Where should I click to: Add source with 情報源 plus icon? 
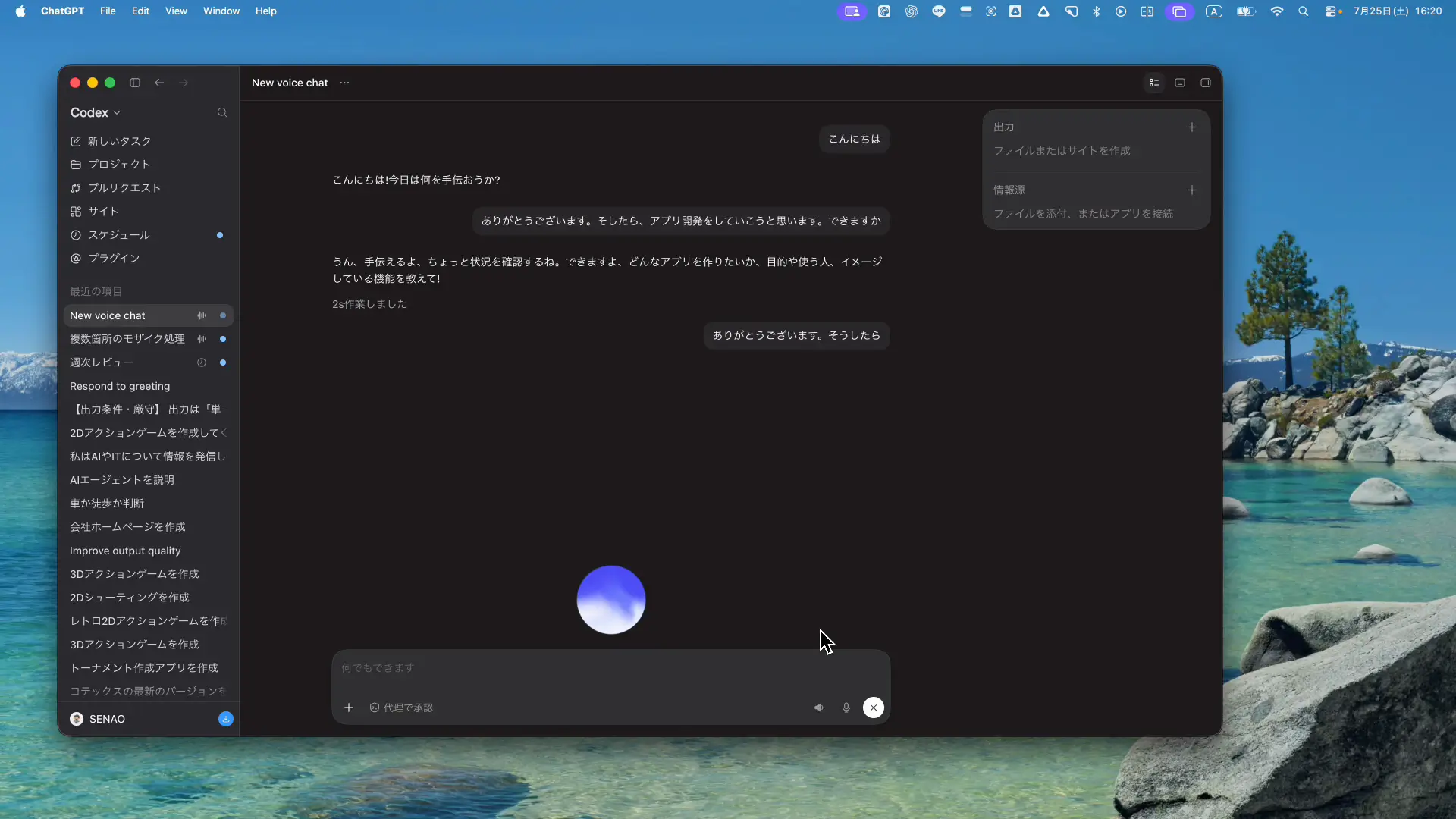pyautogui.click(x=1192, y=190)
